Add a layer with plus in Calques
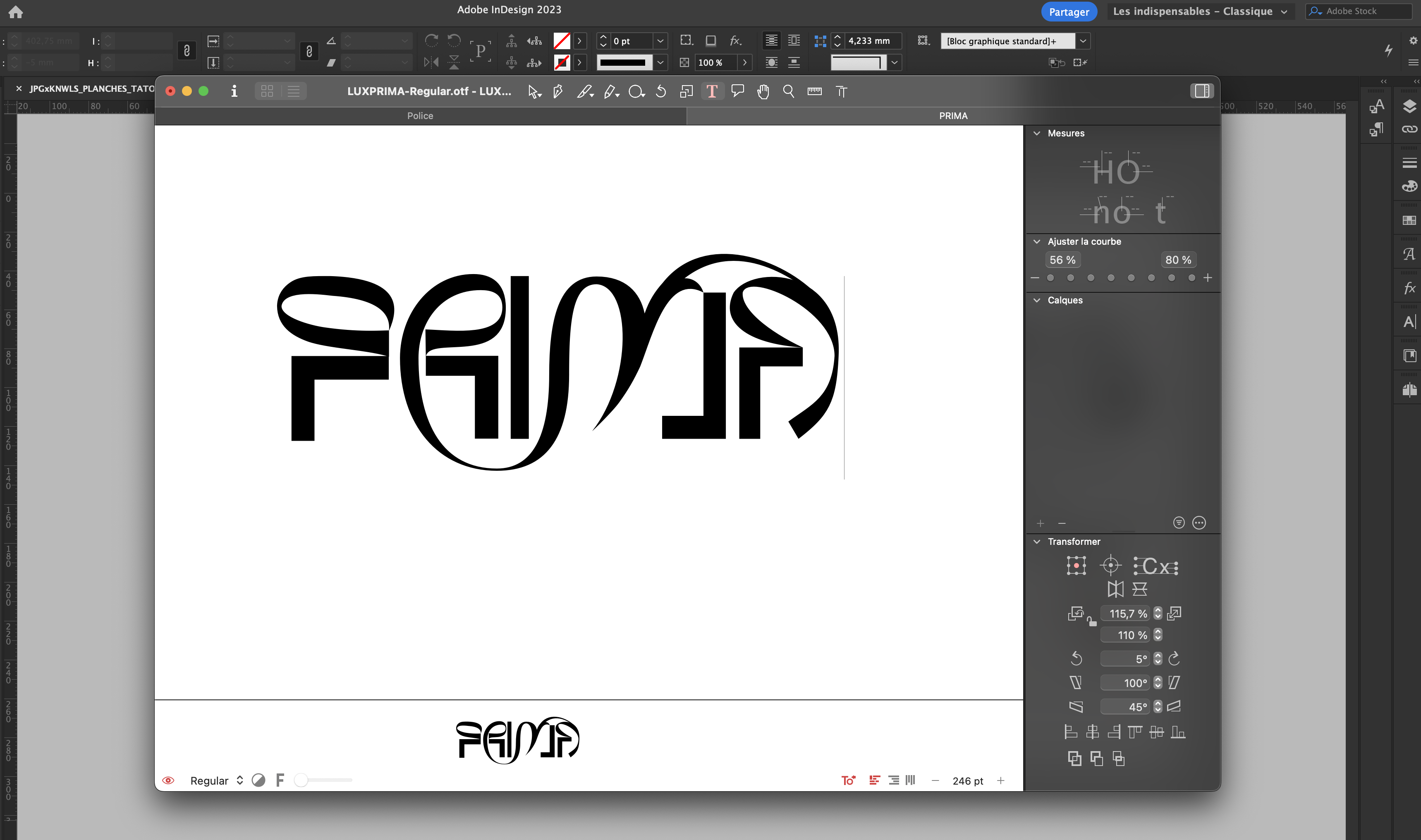 coord(1040,523)
